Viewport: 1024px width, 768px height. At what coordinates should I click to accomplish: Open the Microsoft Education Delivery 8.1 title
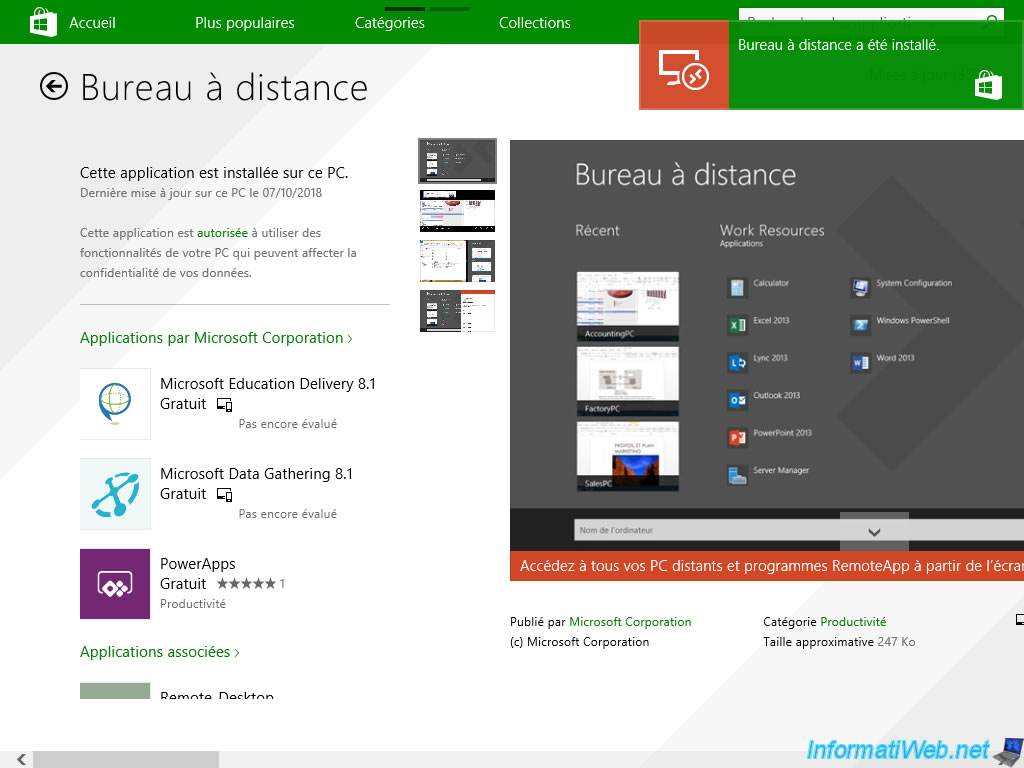point(268,384)
